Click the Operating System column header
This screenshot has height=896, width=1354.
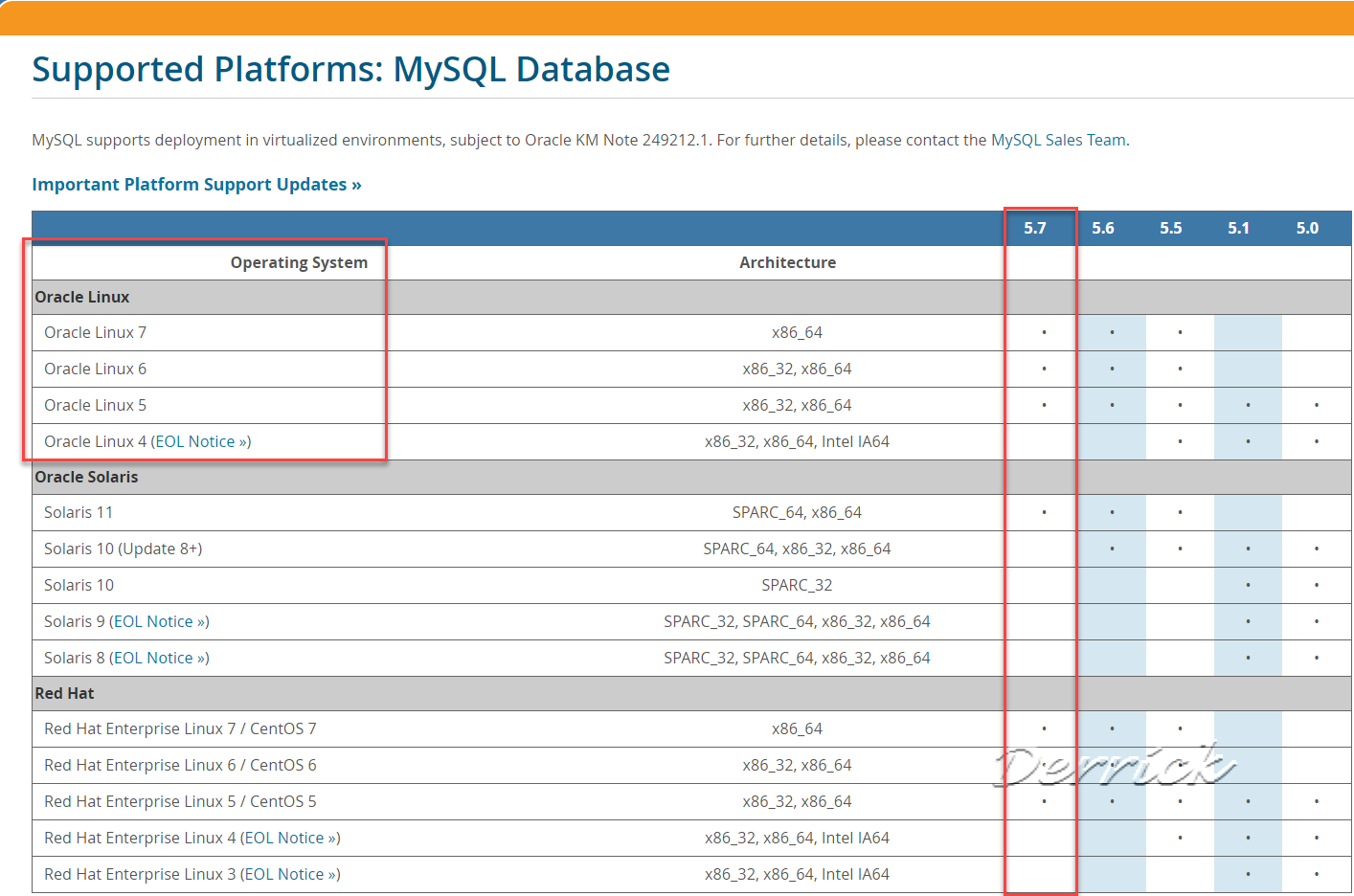[x=299, y=262]
